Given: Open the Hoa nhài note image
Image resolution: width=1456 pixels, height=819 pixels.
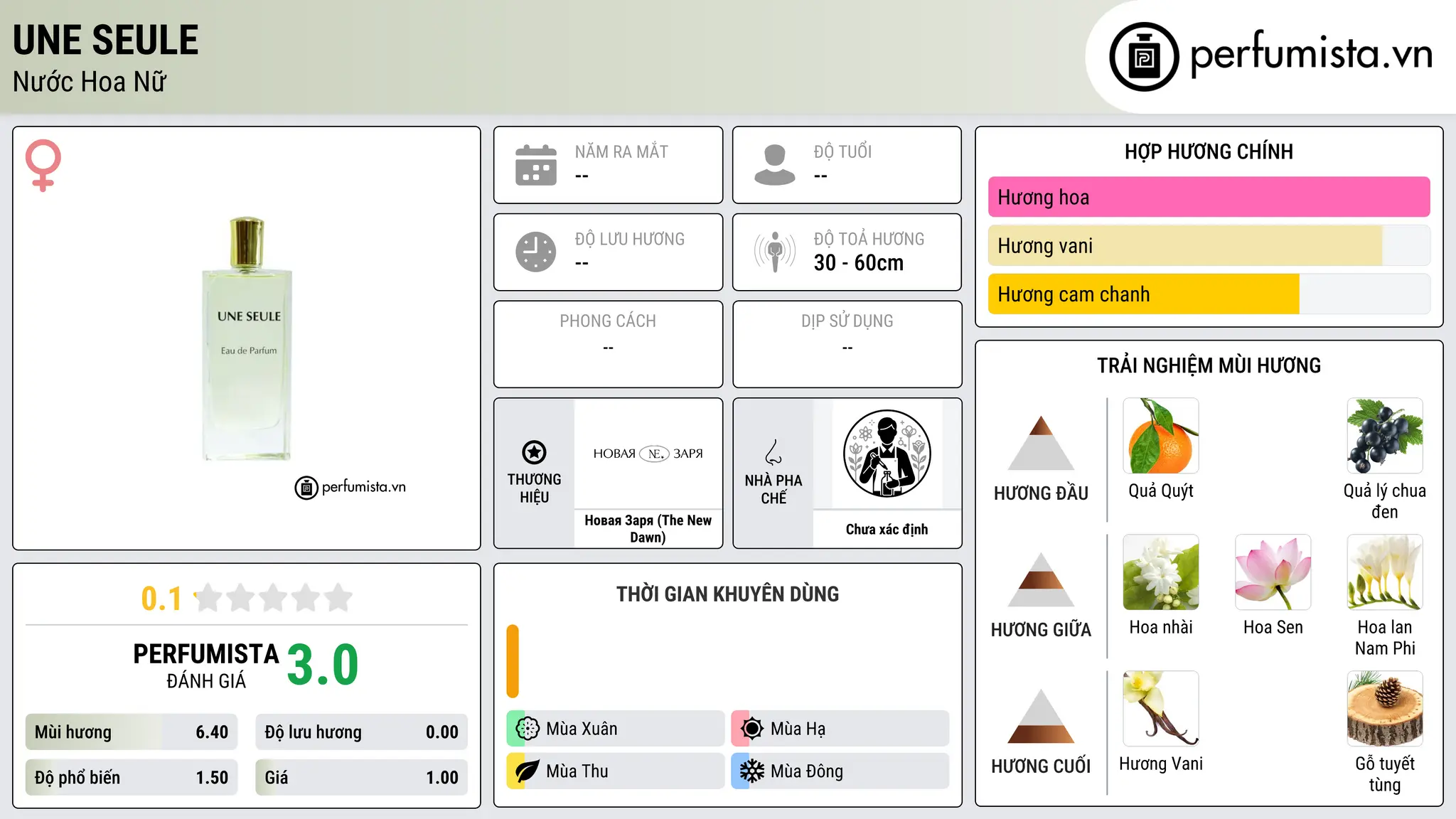Looking at the screenshot, I should (1161, 572).
